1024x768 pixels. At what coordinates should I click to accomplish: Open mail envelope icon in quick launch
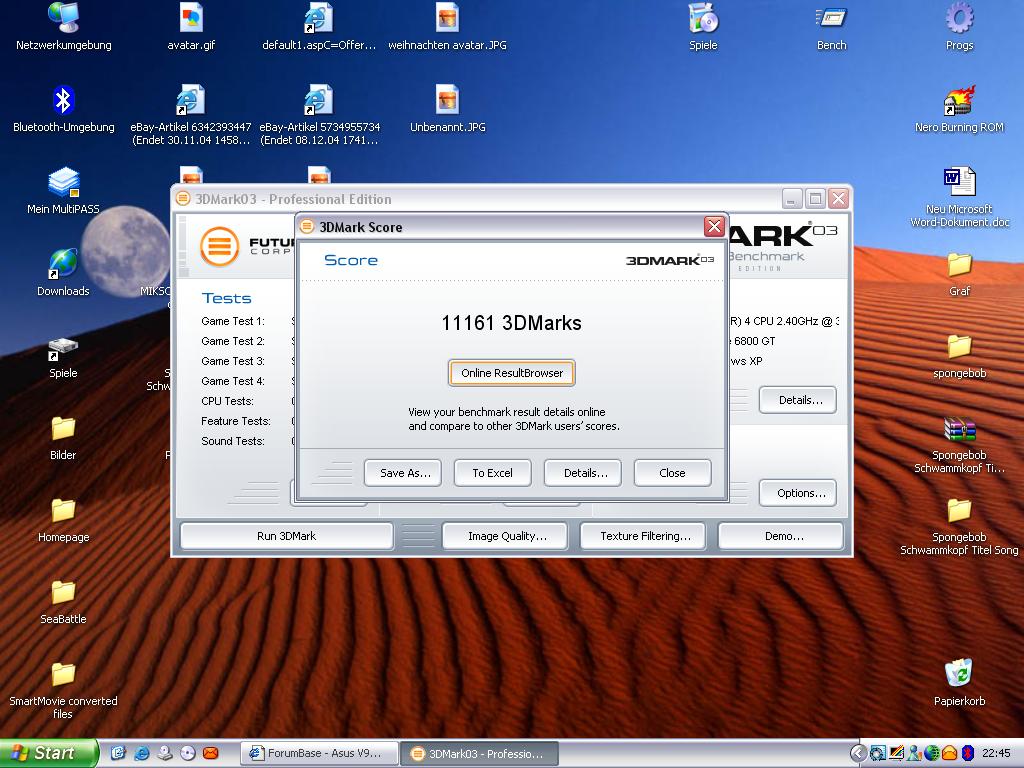(x=210, y=754)
